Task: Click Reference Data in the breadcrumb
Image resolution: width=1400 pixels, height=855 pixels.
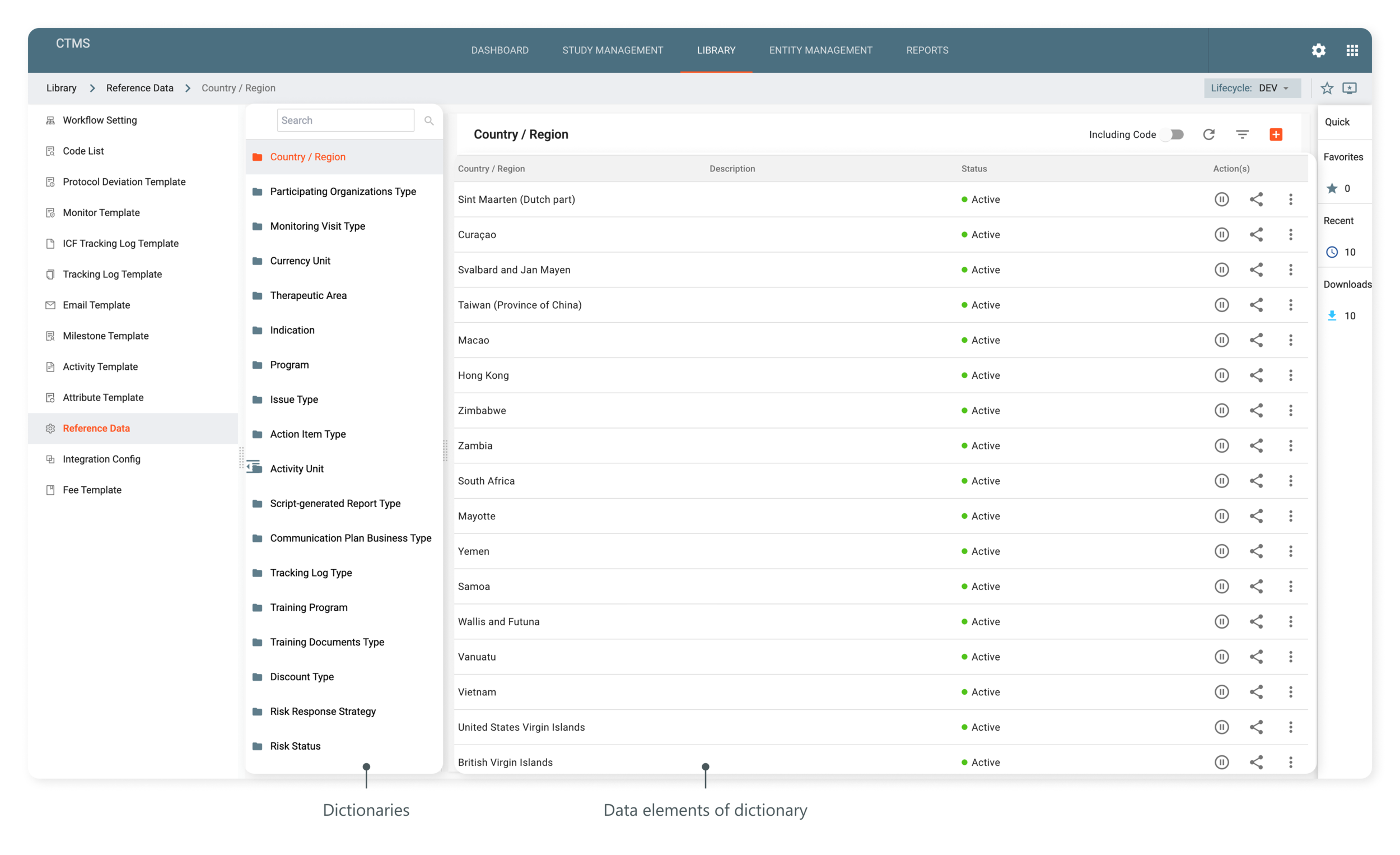Action: [x=140, y=88]
